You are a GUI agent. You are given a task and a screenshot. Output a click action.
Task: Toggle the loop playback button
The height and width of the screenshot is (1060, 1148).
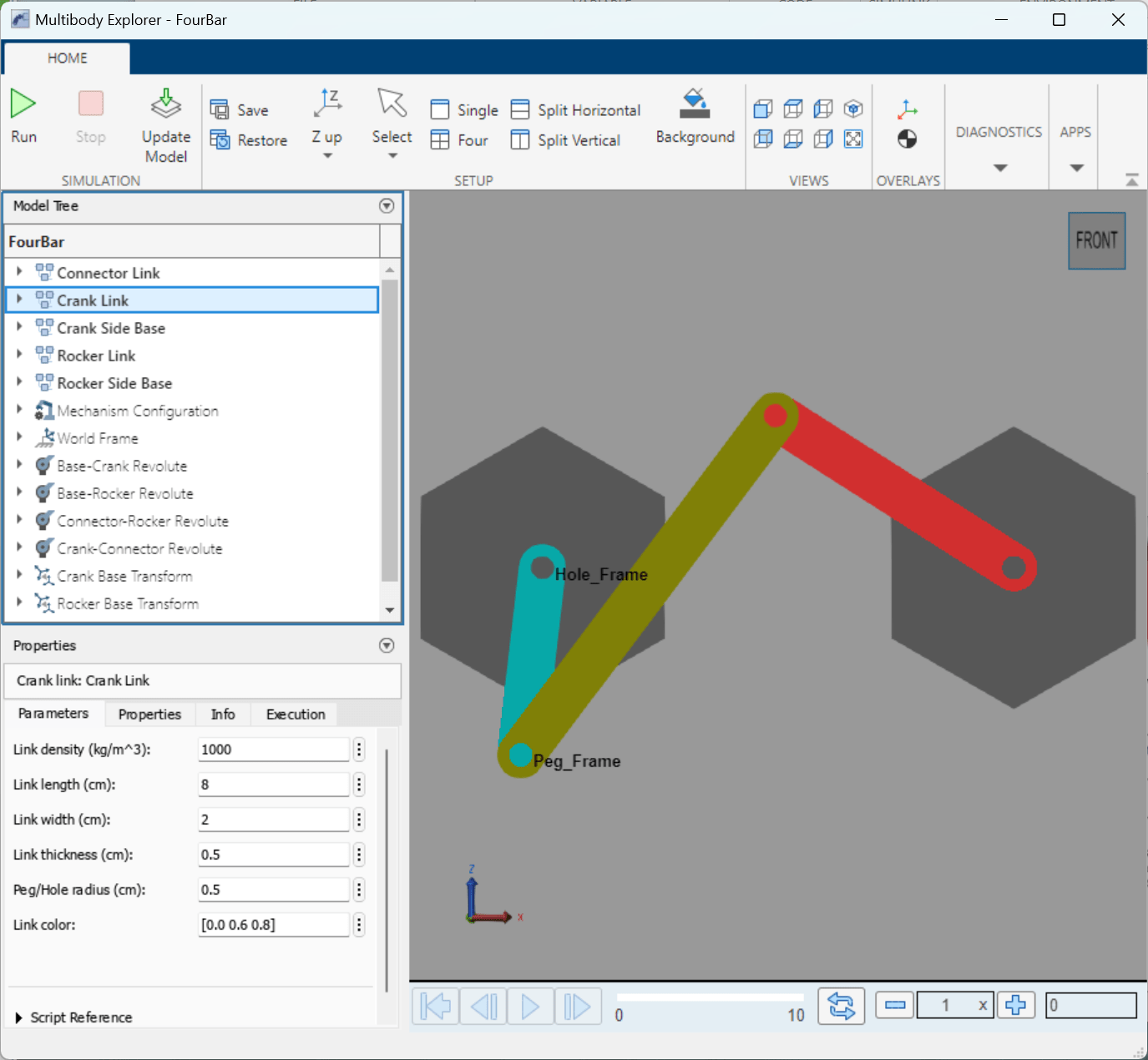point(841,1006)
